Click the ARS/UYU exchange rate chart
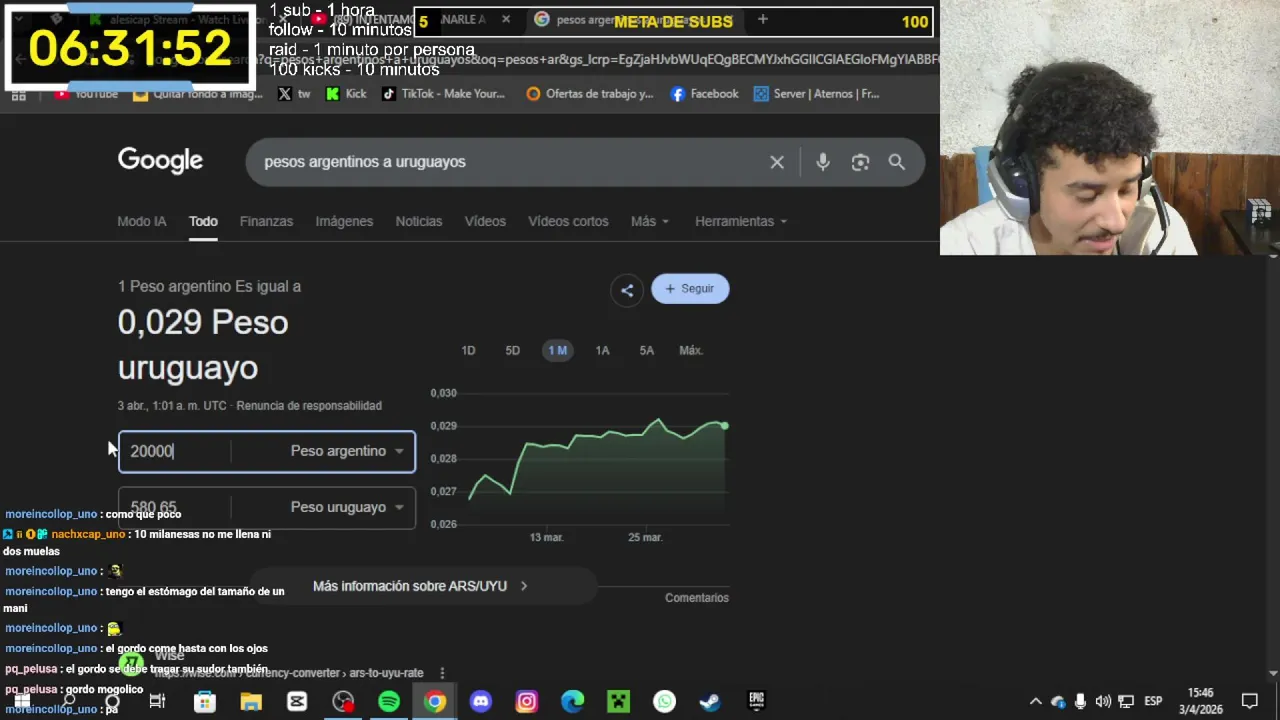Viewport: 1280px width, 720px height. coord(597,458)
